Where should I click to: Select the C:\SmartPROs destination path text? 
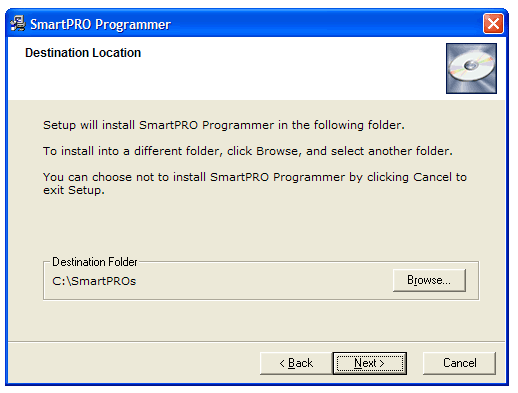94,281
